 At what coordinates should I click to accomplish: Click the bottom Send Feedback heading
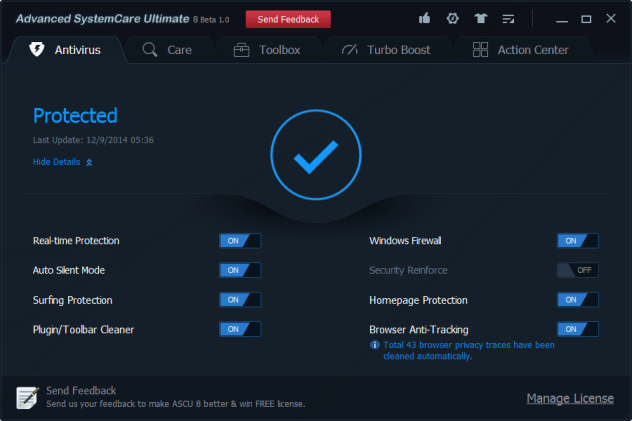click(81, 390)
